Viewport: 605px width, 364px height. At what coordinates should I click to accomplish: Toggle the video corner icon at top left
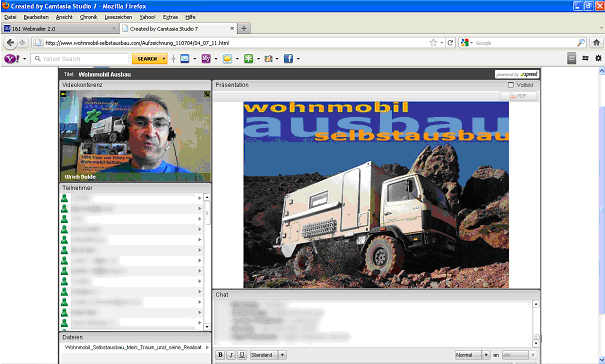tap(63, 94)
